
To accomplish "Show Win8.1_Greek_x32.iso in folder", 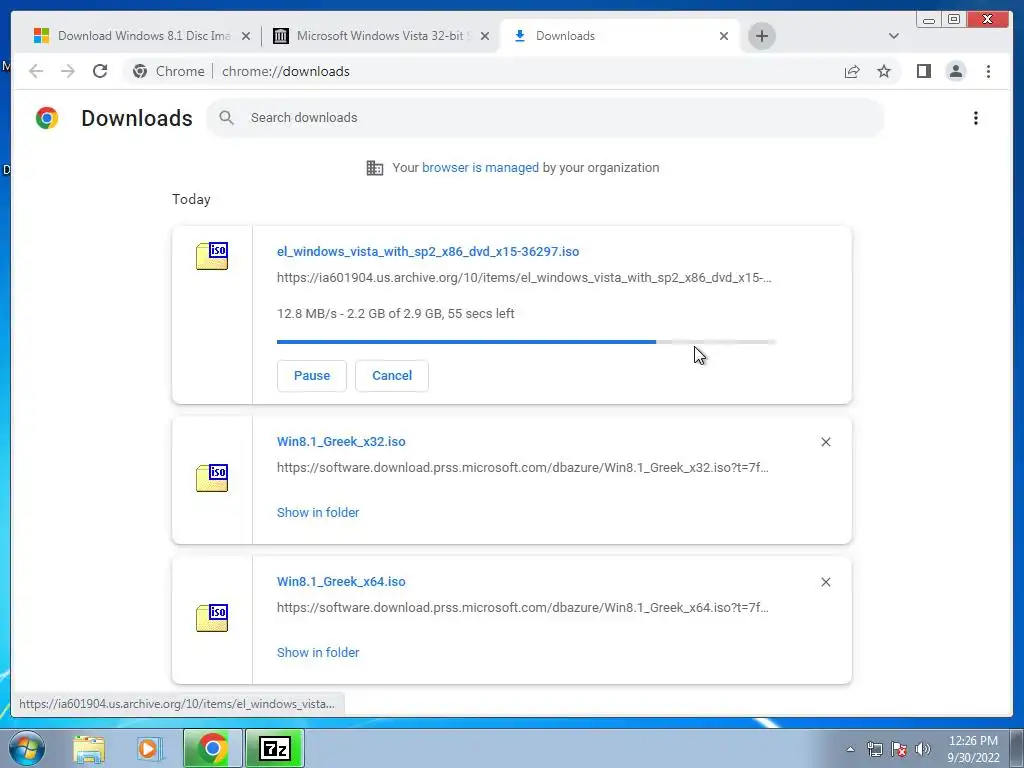I will click(318, 513).
